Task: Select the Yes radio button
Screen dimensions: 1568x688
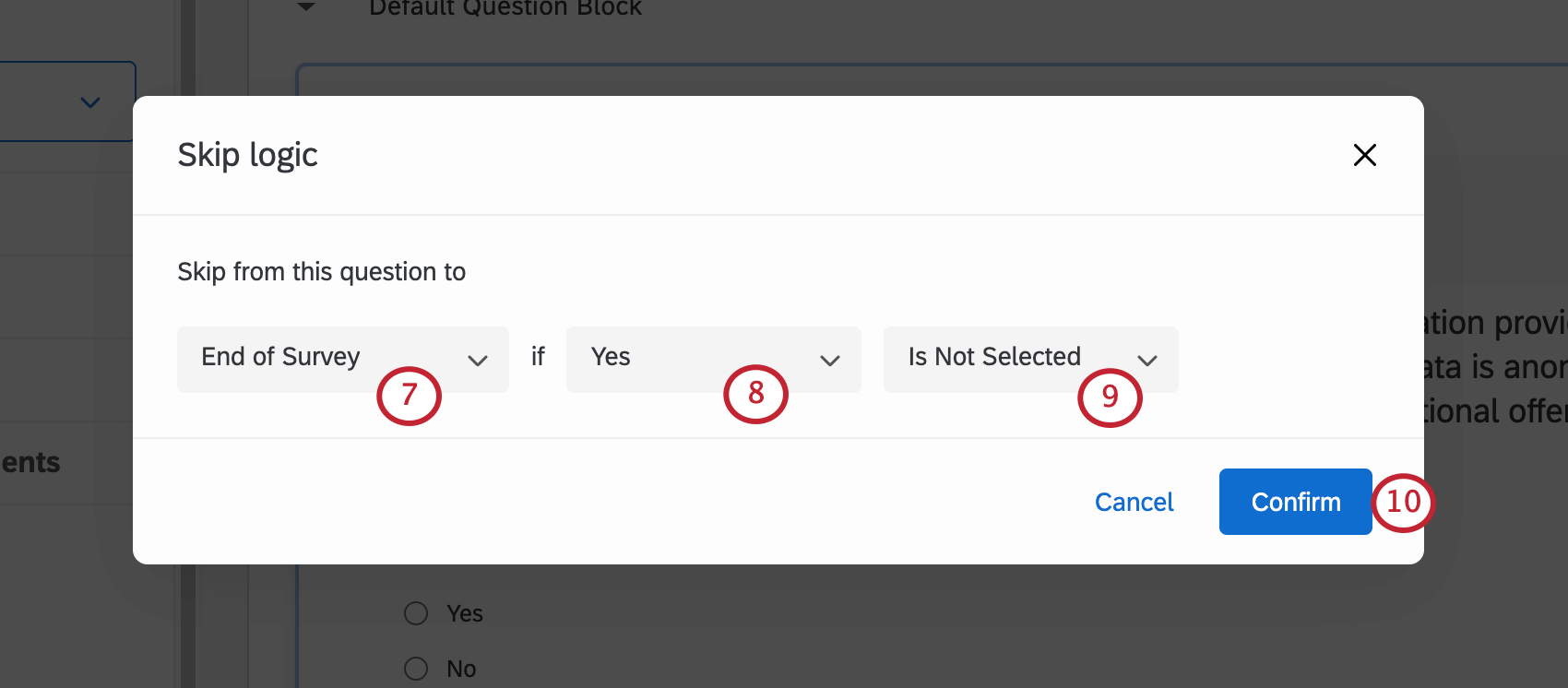Action: pos(415,612)
